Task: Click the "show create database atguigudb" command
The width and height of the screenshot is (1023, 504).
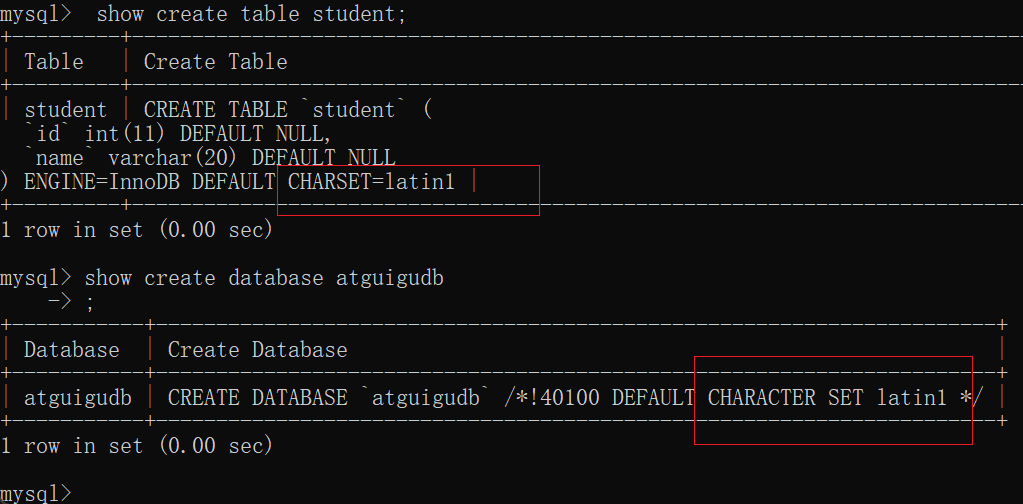Action: point(264,278)
